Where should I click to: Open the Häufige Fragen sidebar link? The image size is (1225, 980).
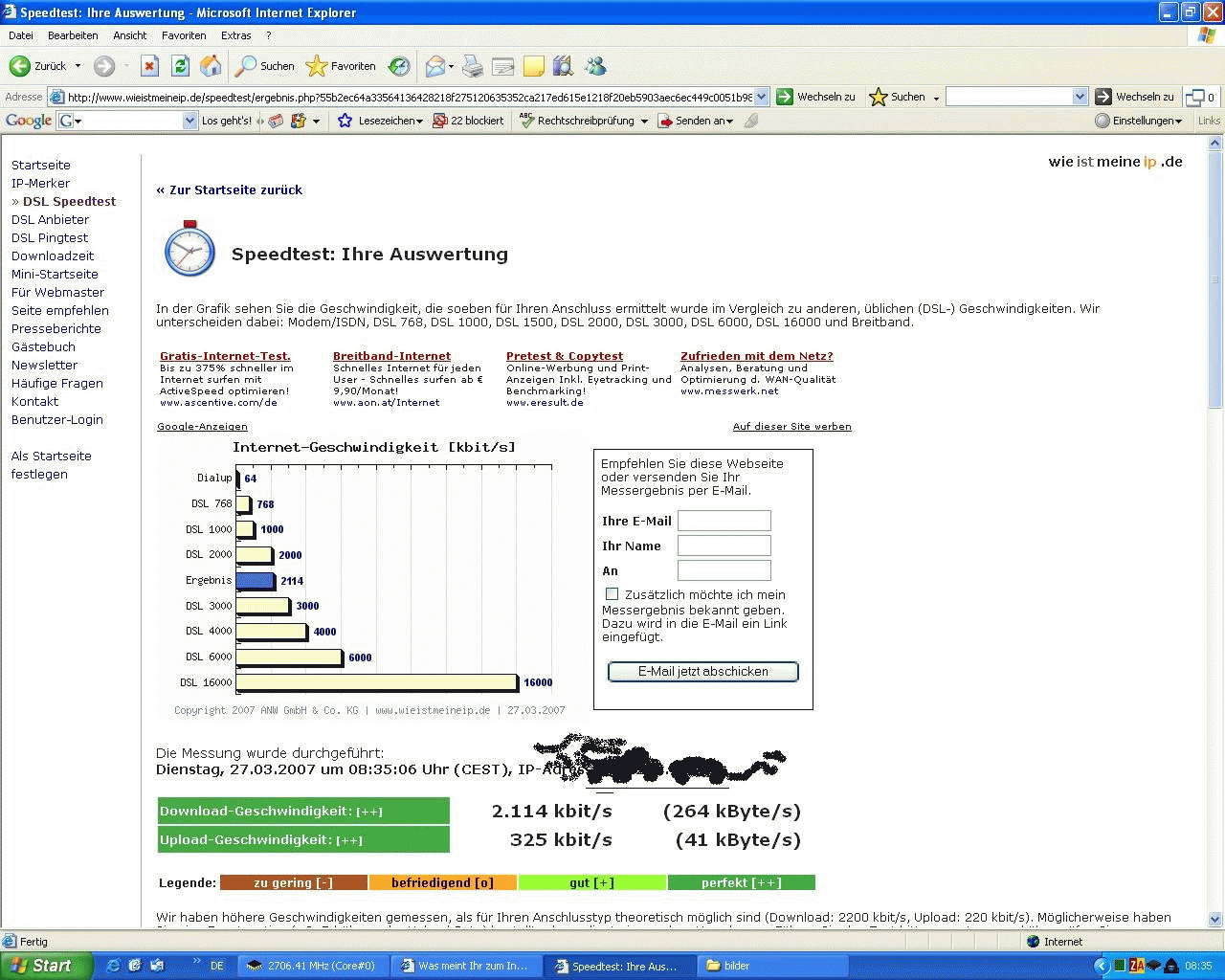57,383
